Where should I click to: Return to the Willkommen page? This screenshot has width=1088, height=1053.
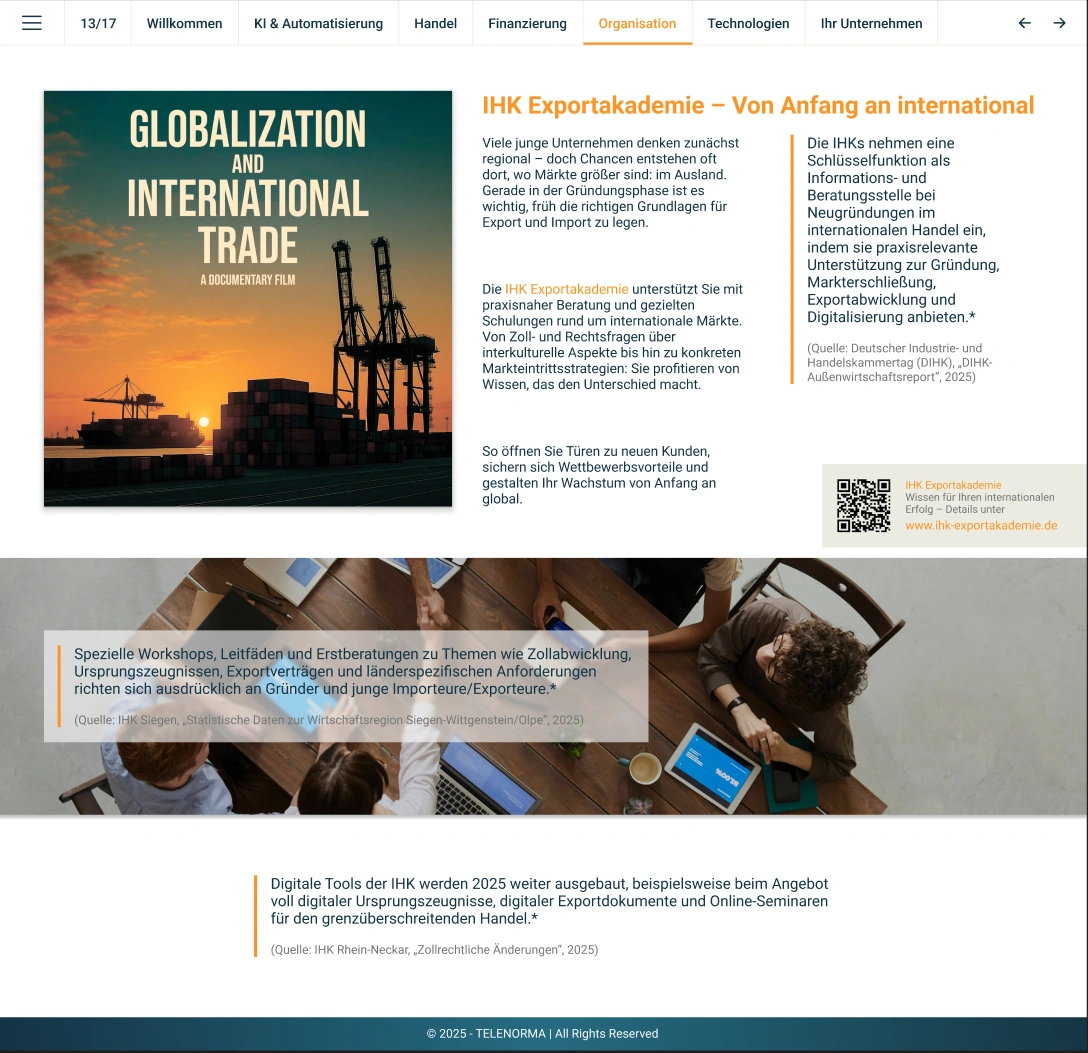184,22
